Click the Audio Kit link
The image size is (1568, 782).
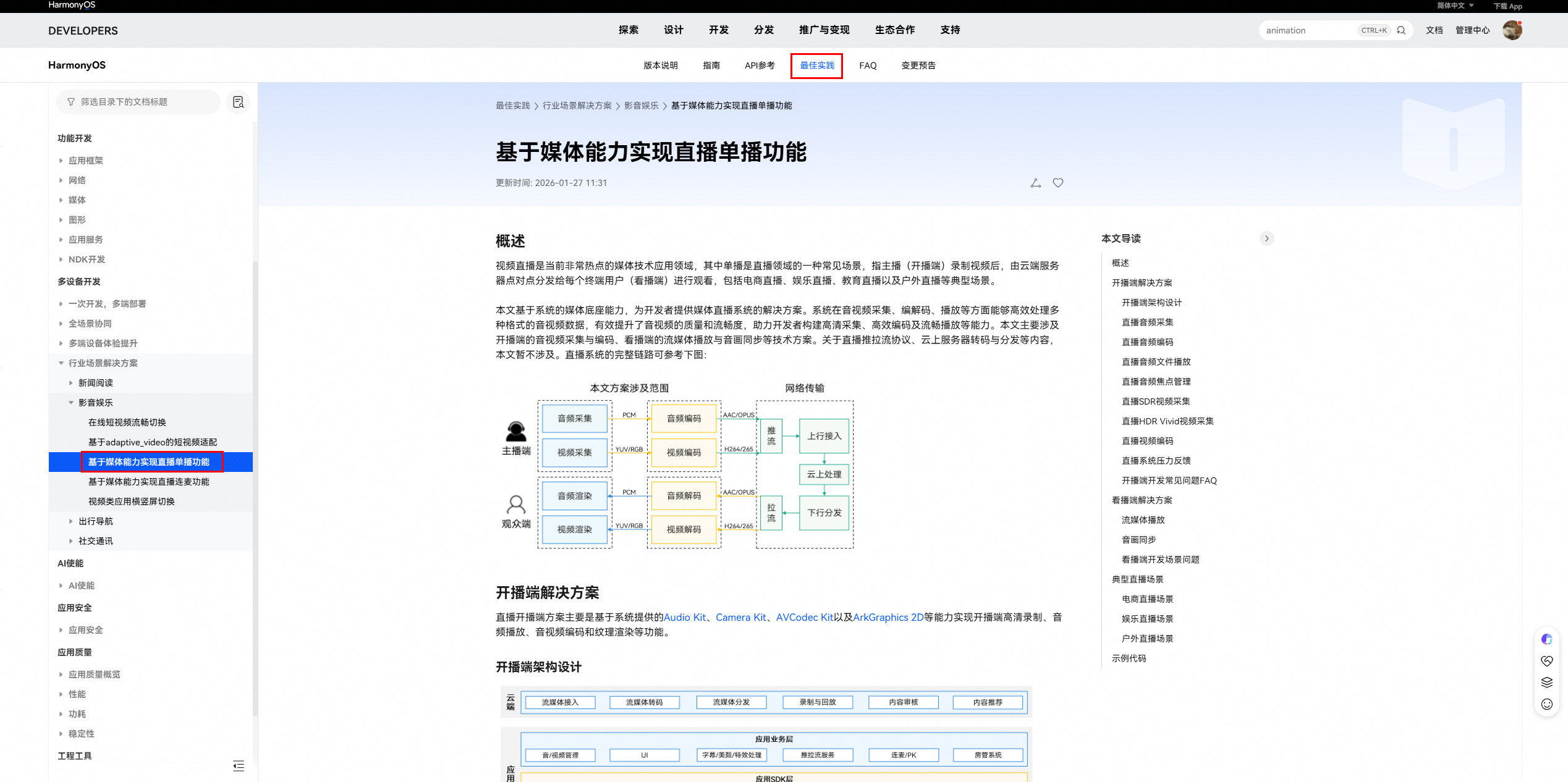[685, 617]
